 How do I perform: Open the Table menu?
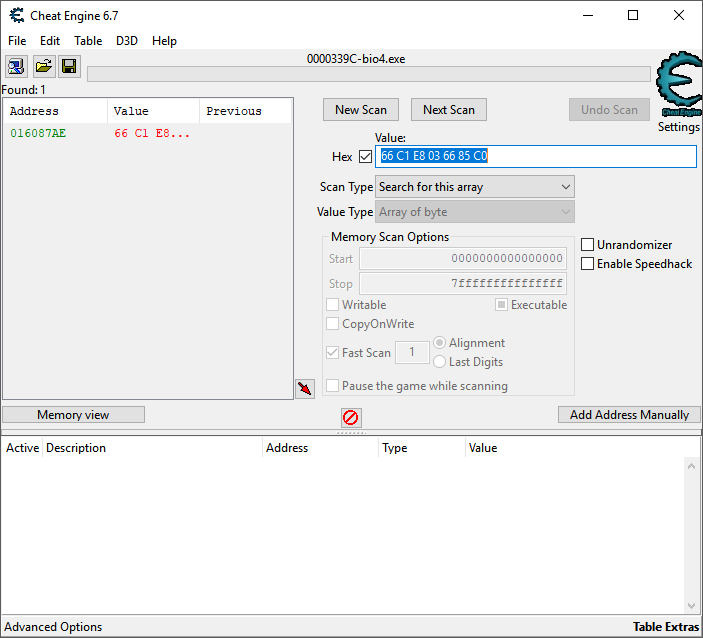pyautogui.click(x=88, y=41)
